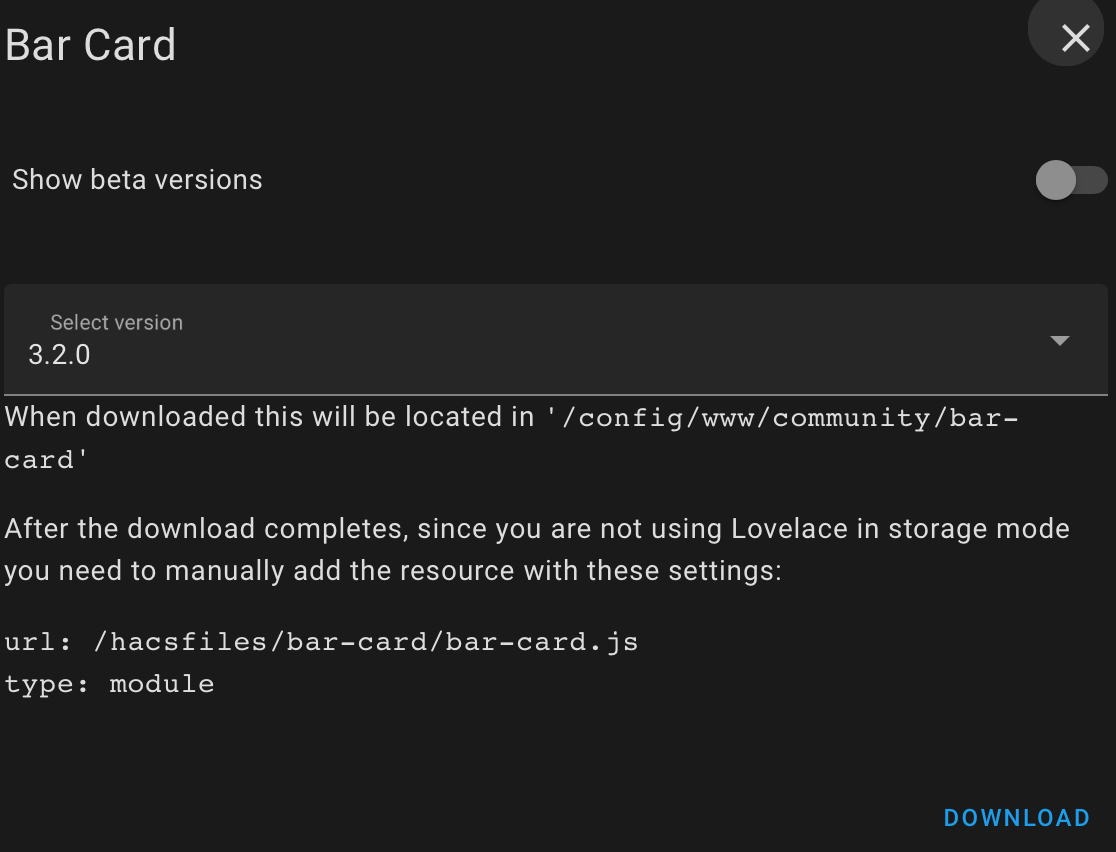Image resolution: width=1116 pixels, height=852 pixels.
Task: Close the Bar Card dialog
Action: pos(1075,38)
